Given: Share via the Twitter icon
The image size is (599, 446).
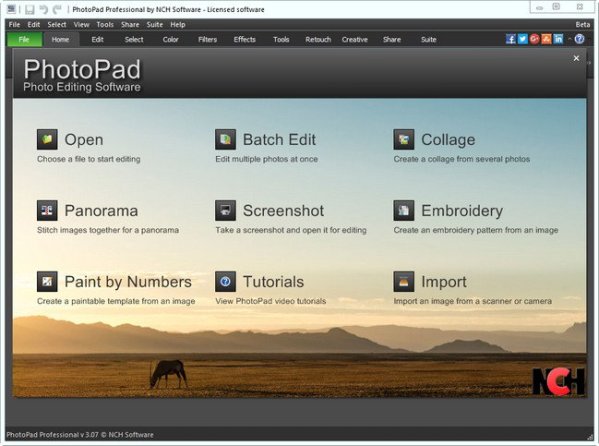Looking at the screenshot, I should (523, 39).
